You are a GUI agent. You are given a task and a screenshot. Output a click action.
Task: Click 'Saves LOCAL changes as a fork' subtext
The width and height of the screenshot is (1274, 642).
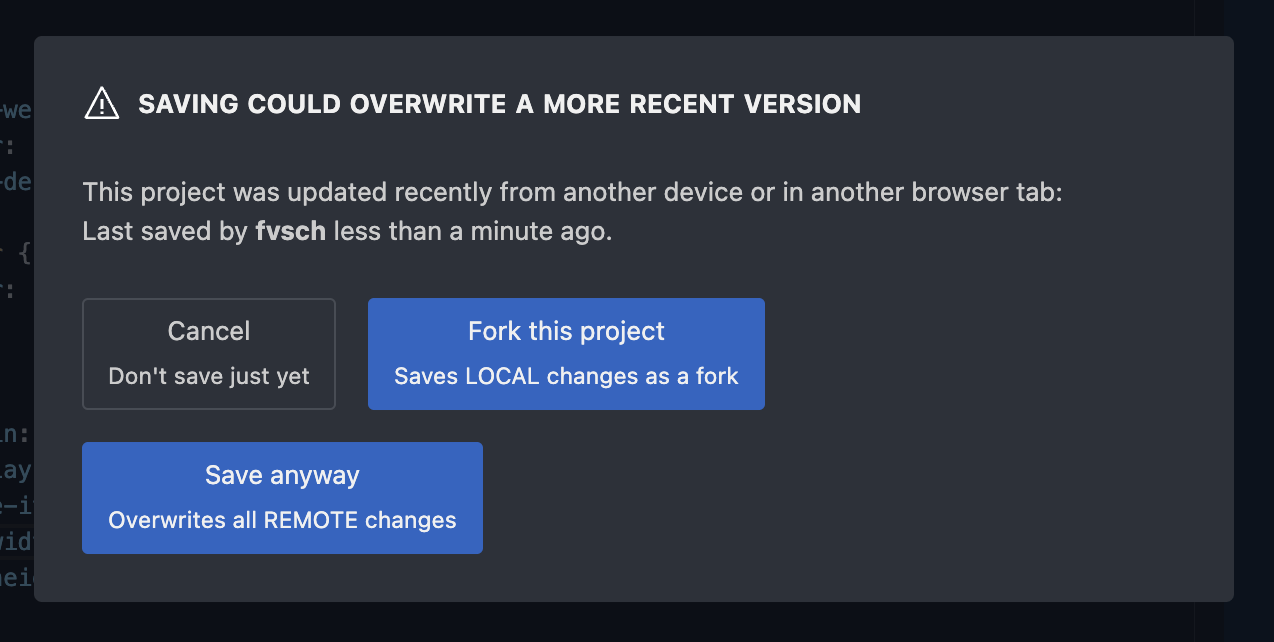[x=566, y=376]
